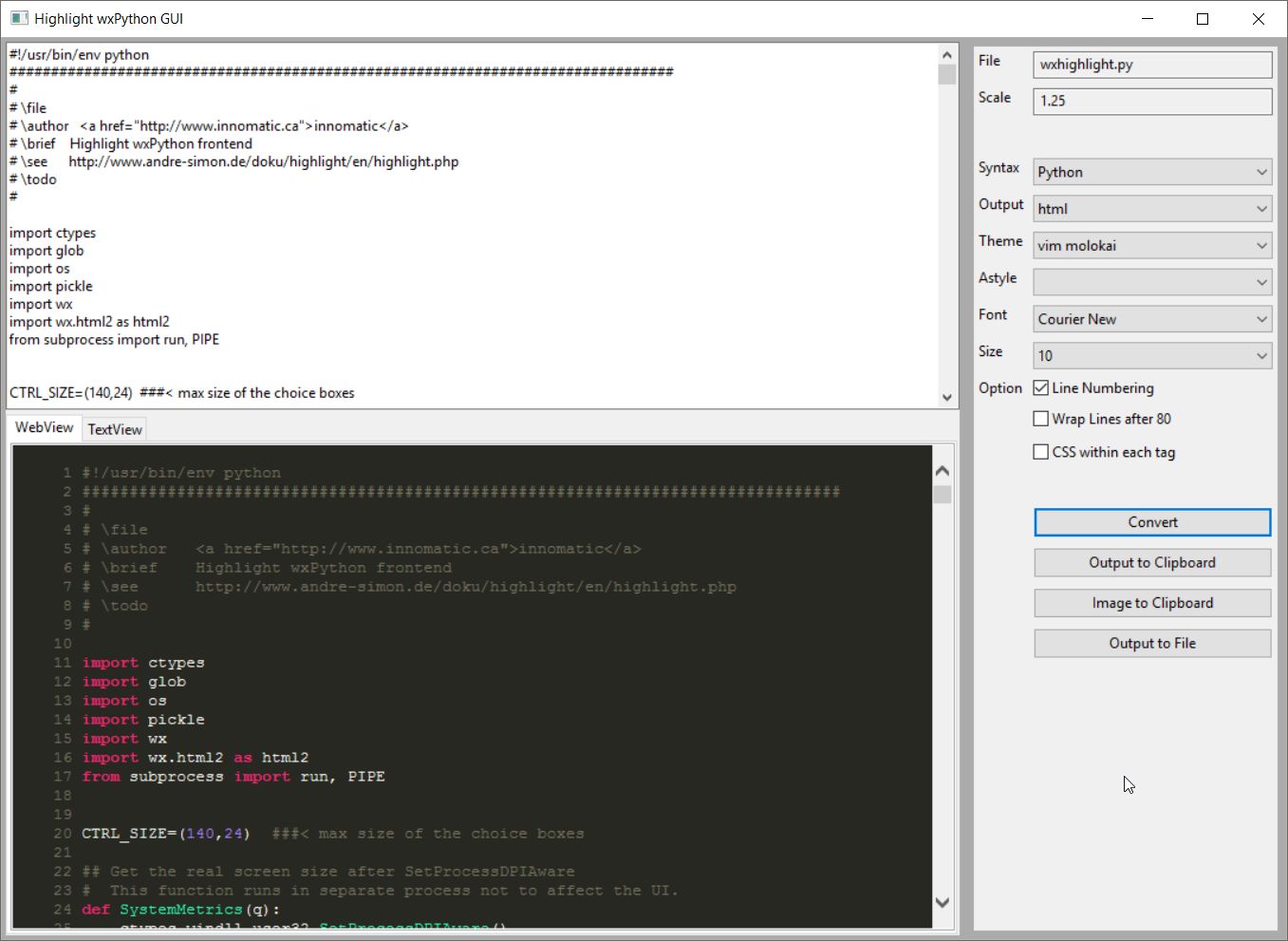1288x941 pixels.
Task: Disable Line Numbering
Action: pyautogui.click(x=1040, y=387)
